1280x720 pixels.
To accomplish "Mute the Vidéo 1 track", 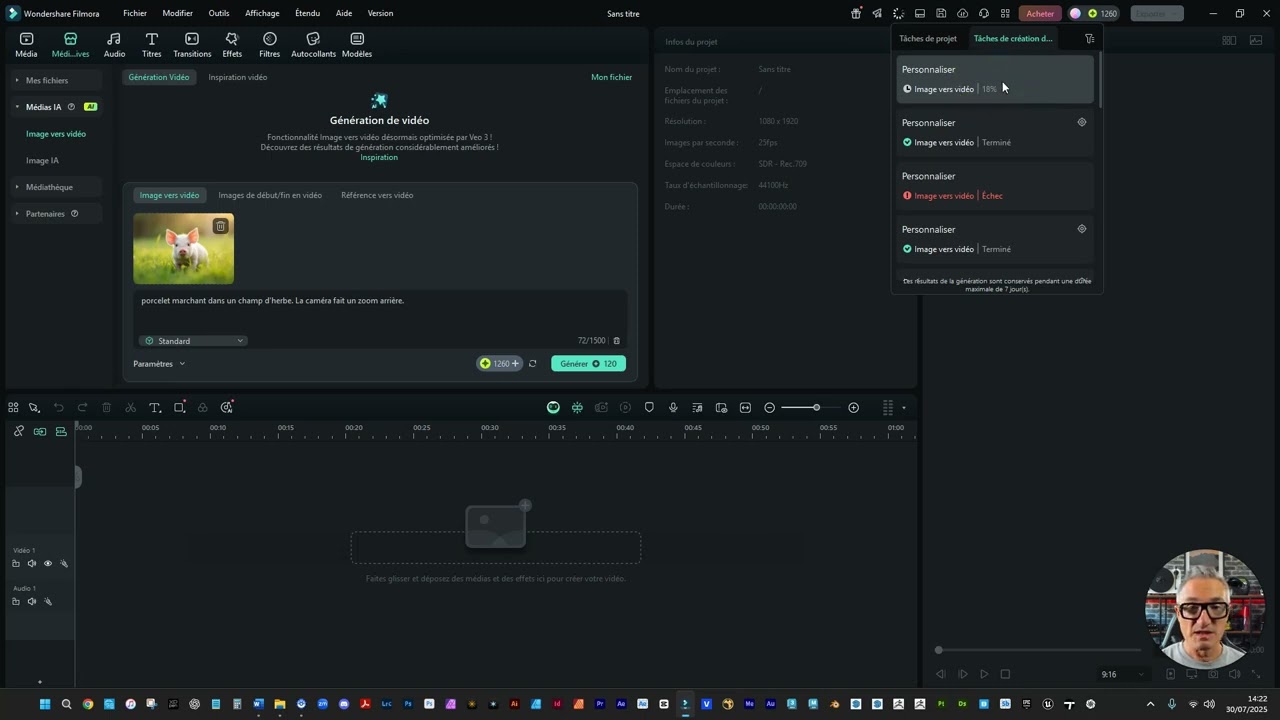I will point(31,563).
